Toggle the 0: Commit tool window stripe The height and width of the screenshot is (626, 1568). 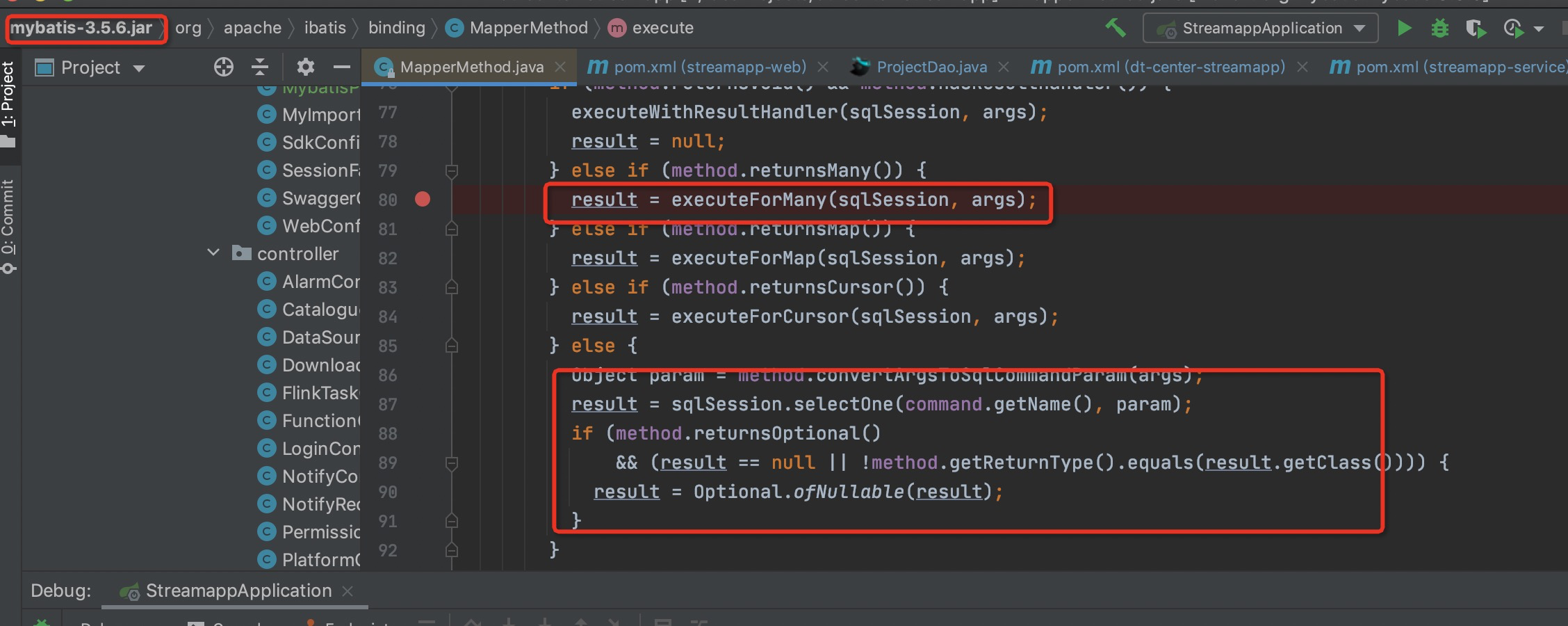[x=8, y=223]
